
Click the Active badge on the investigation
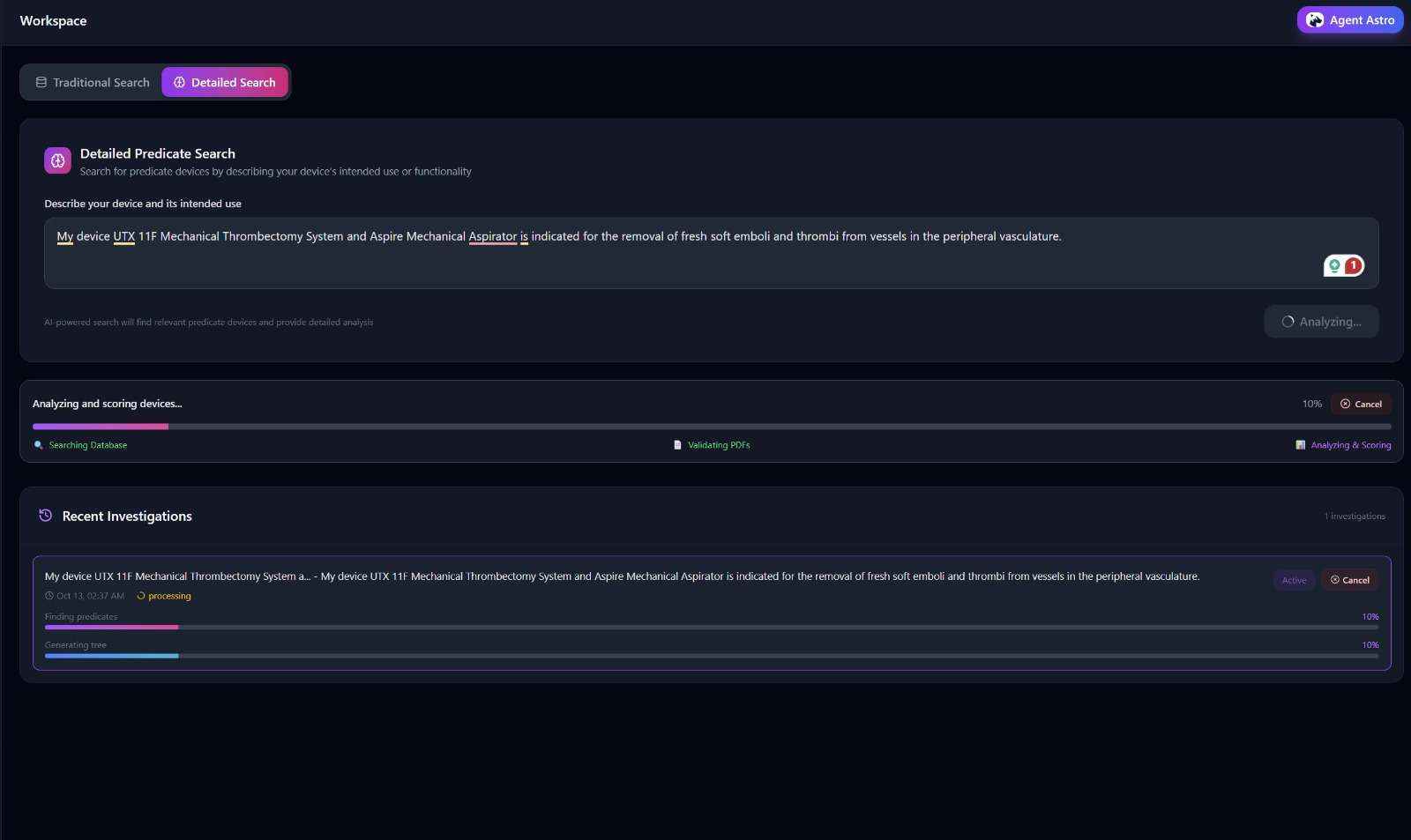pyautogui.click(x=1294, y=580)
